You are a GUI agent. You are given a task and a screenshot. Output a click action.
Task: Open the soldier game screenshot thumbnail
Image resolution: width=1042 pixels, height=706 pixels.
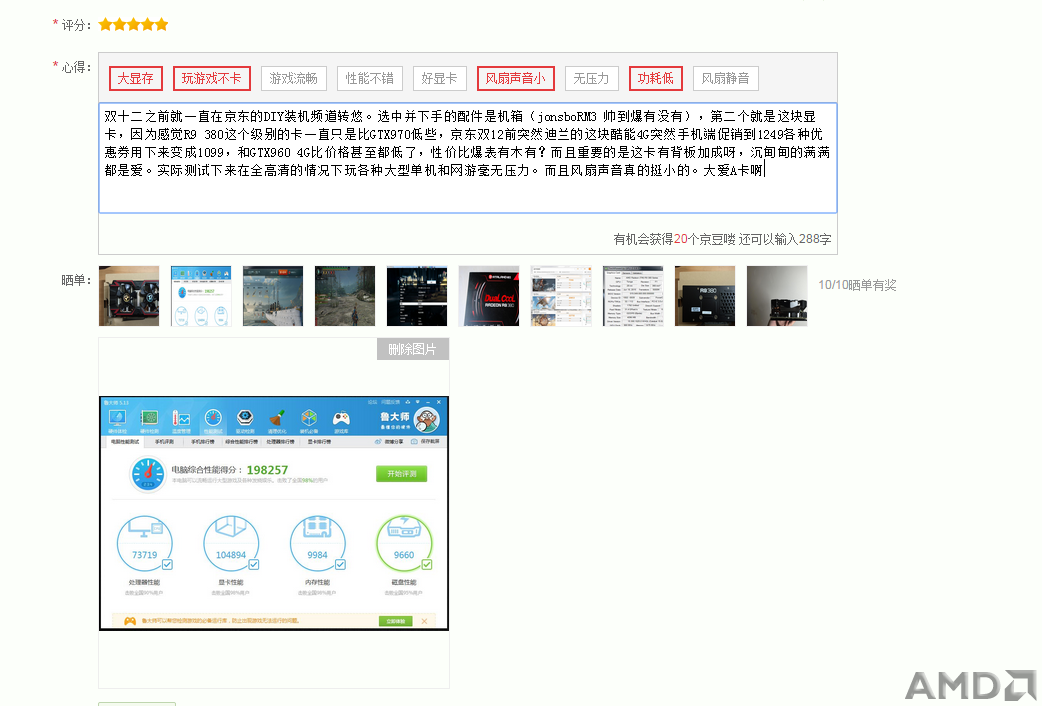(x=345, y=296)
